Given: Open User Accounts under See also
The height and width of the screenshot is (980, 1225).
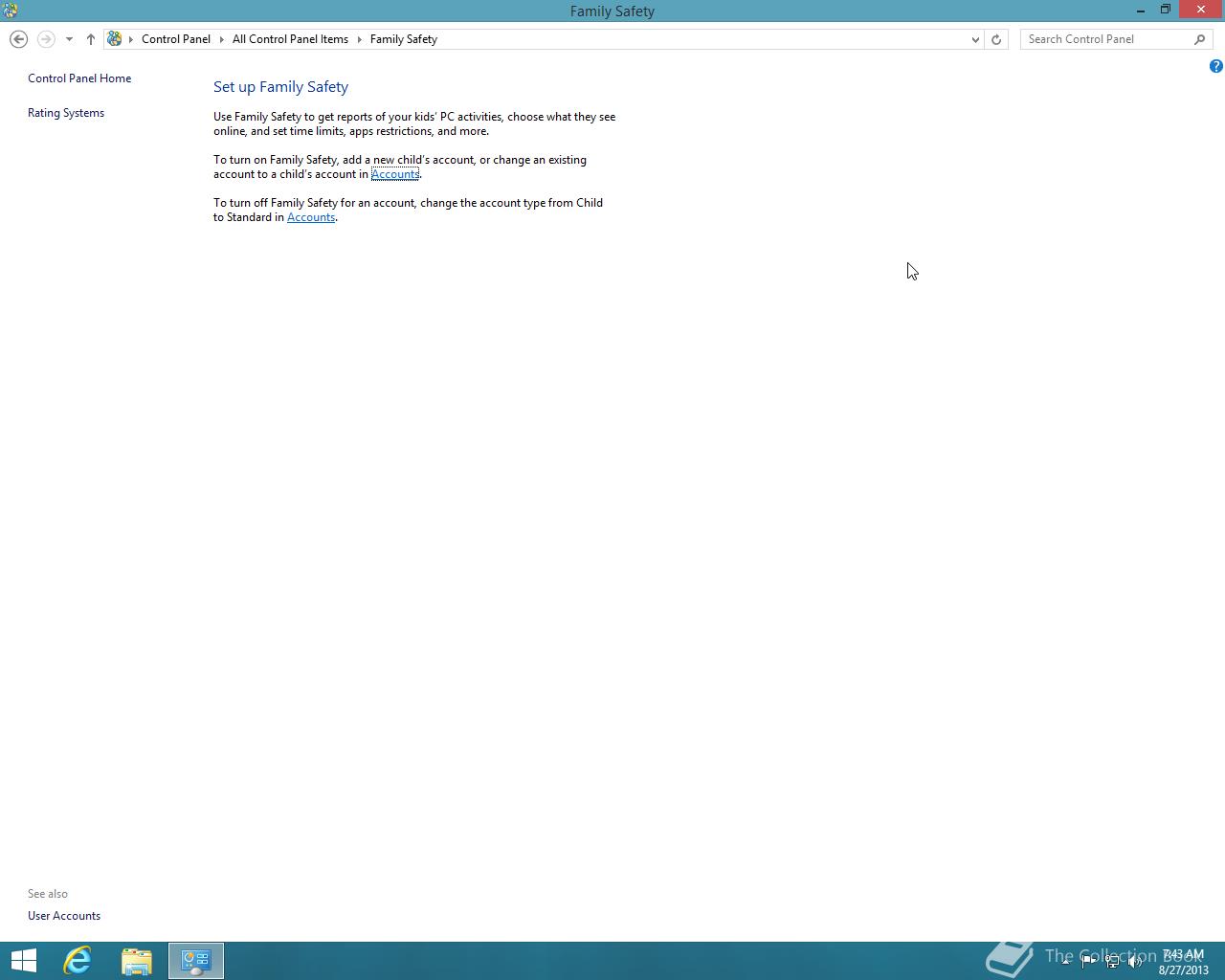Looking at the screenshot, I should point(64,916).
